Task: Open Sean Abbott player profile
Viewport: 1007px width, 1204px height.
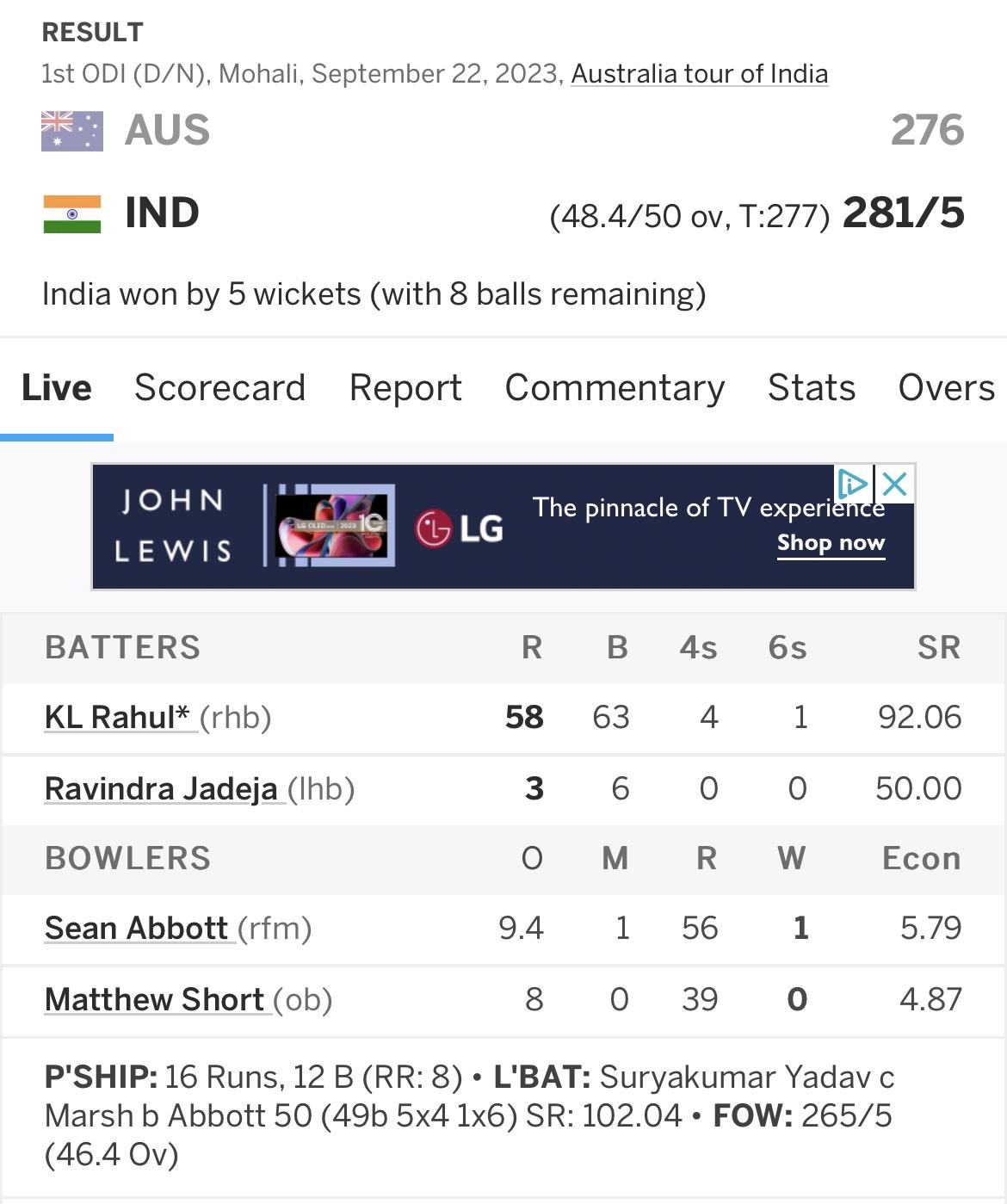Action: (x=136, y=928)
